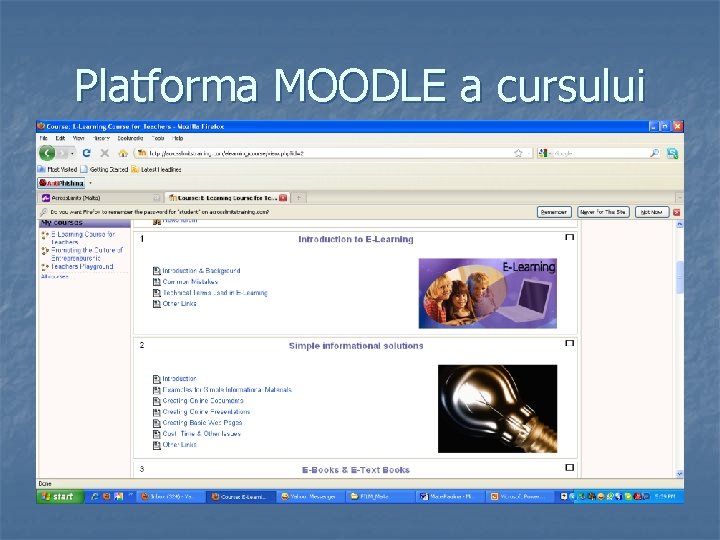Image resolution: width=720 pixels, height=540 pixels.
Task: Open the Latest Headlines feed bookmark
Action: 156,169
